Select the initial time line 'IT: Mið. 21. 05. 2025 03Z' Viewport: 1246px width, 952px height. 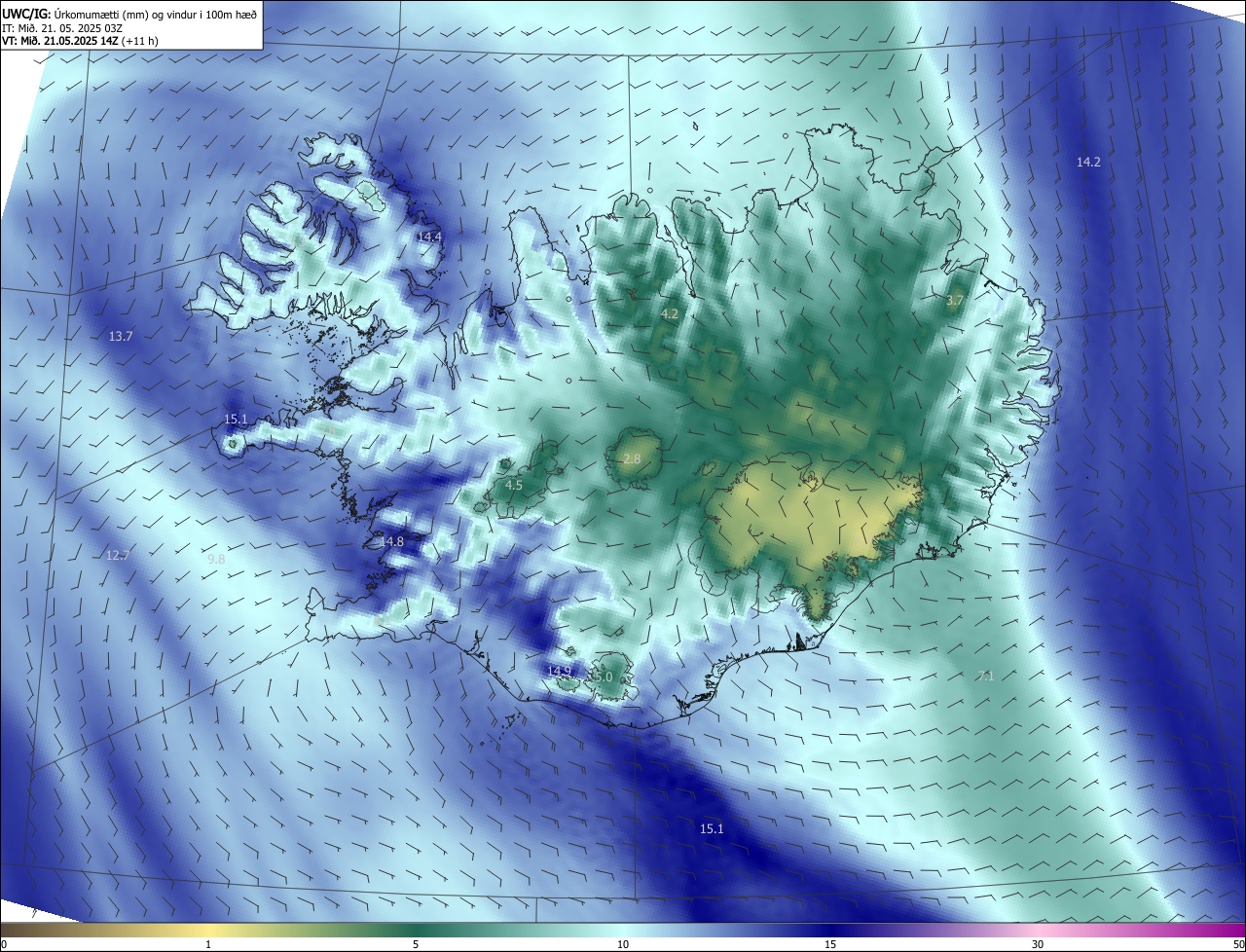click(62, 27)
